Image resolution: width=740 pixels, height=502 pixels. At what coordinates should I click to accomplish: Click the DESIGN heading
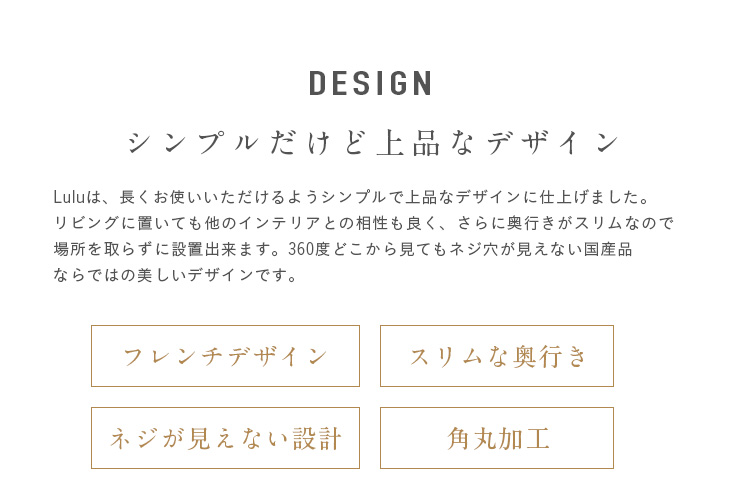(370, 83)
